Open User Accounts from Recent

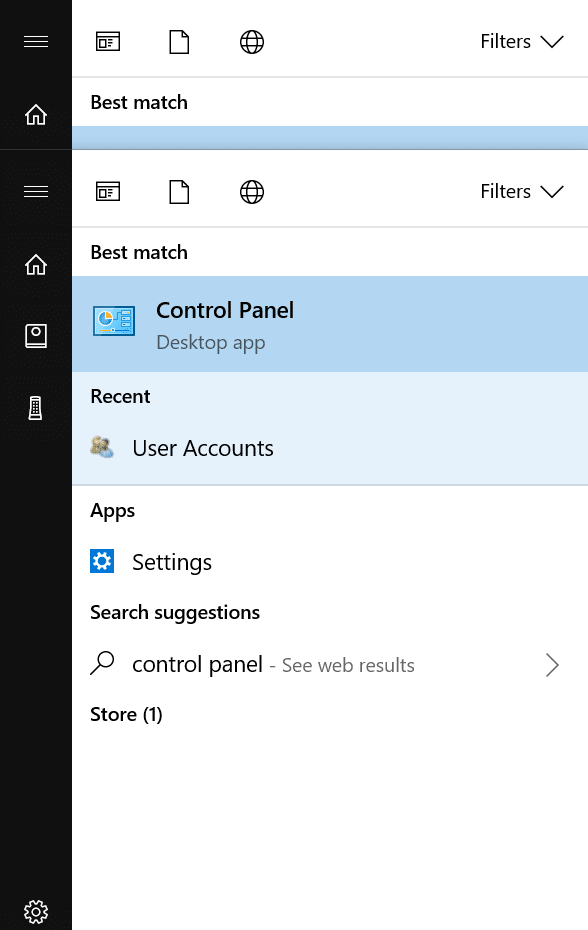330,448
